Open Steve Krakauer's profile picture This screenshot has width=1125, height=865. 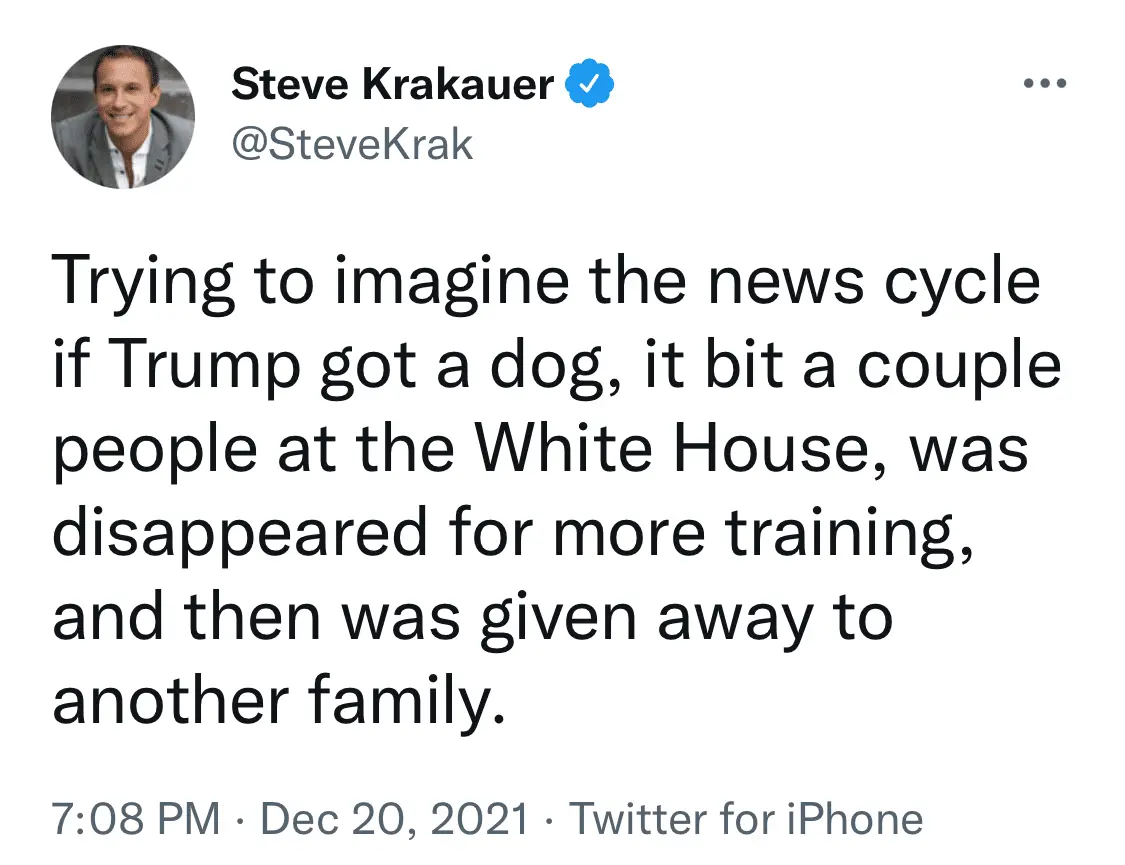(x=123, y=117)
